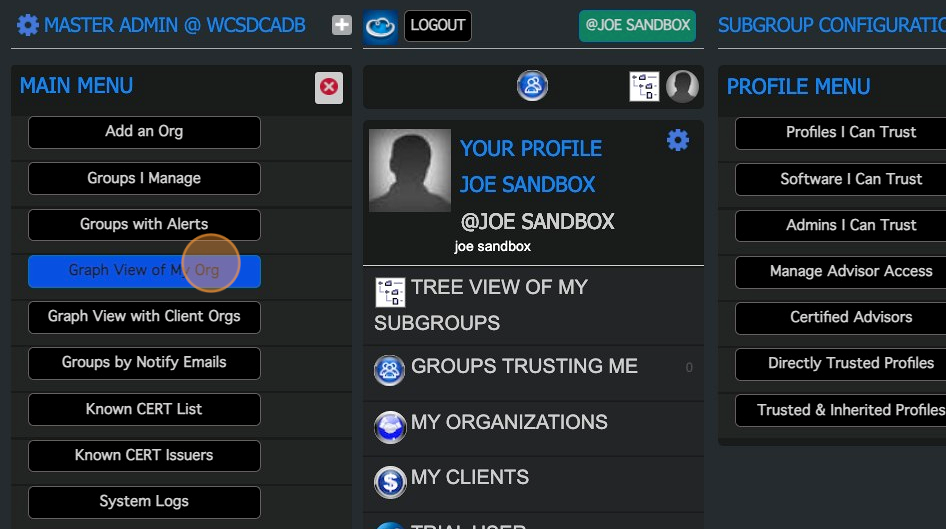Viewport: 946px width, 529px height.
Task: Click the tree view icon in toolbar
Action: [644, 87]
